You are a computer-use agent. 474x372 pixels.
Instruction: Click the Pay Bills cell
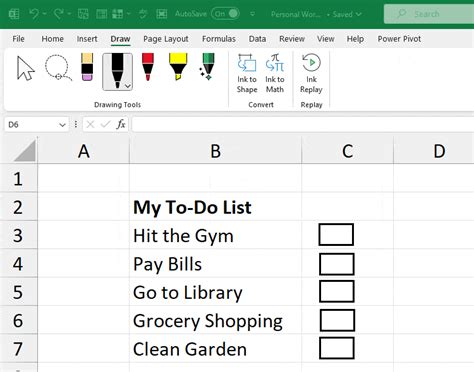point(215,264)
